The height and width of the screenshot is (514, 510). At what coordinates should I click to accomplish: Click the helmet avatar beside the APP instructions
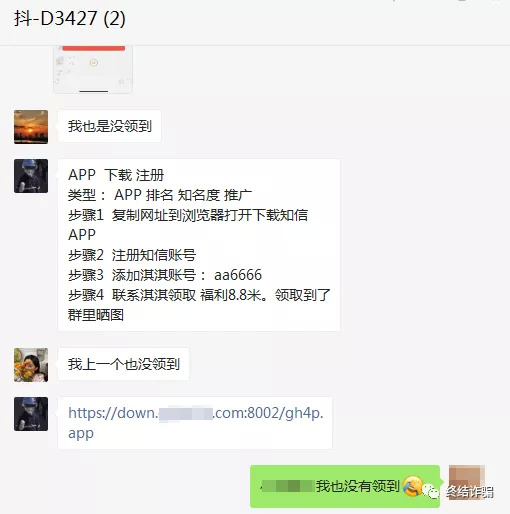[x=31, y=176]
